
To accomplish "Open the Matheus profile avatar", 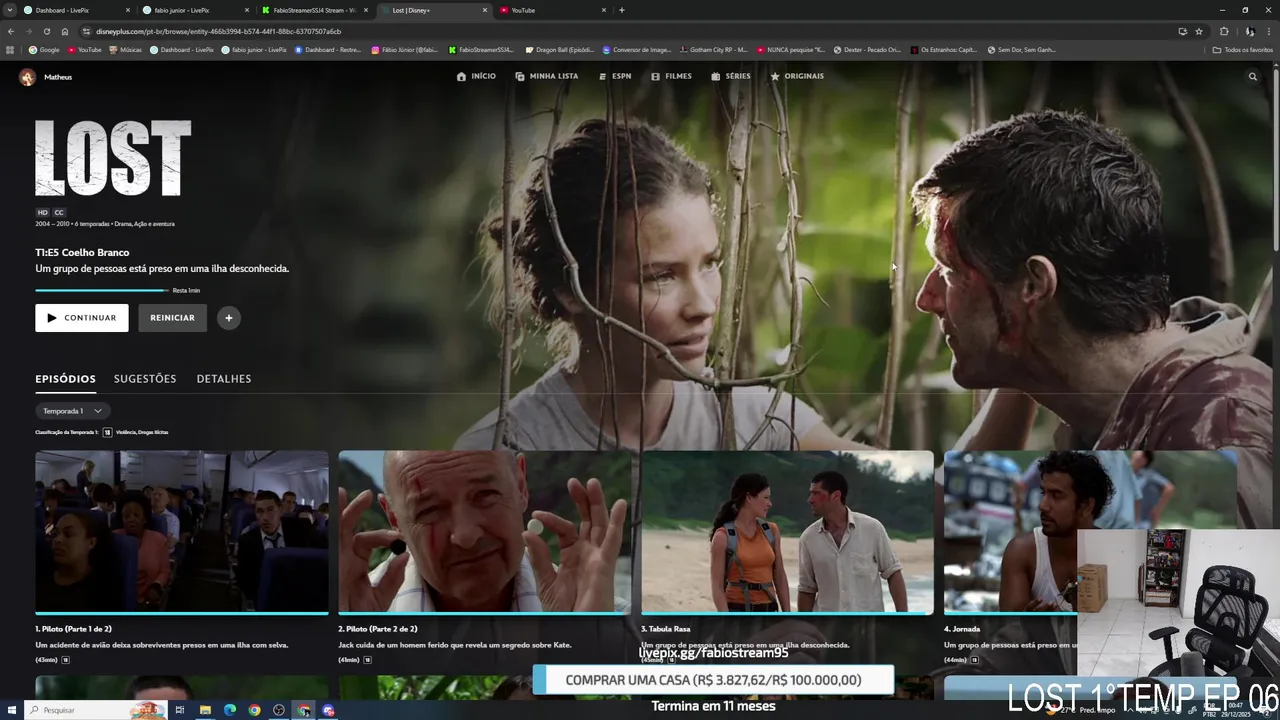I will pyautogui.click(x=27, y=77).
